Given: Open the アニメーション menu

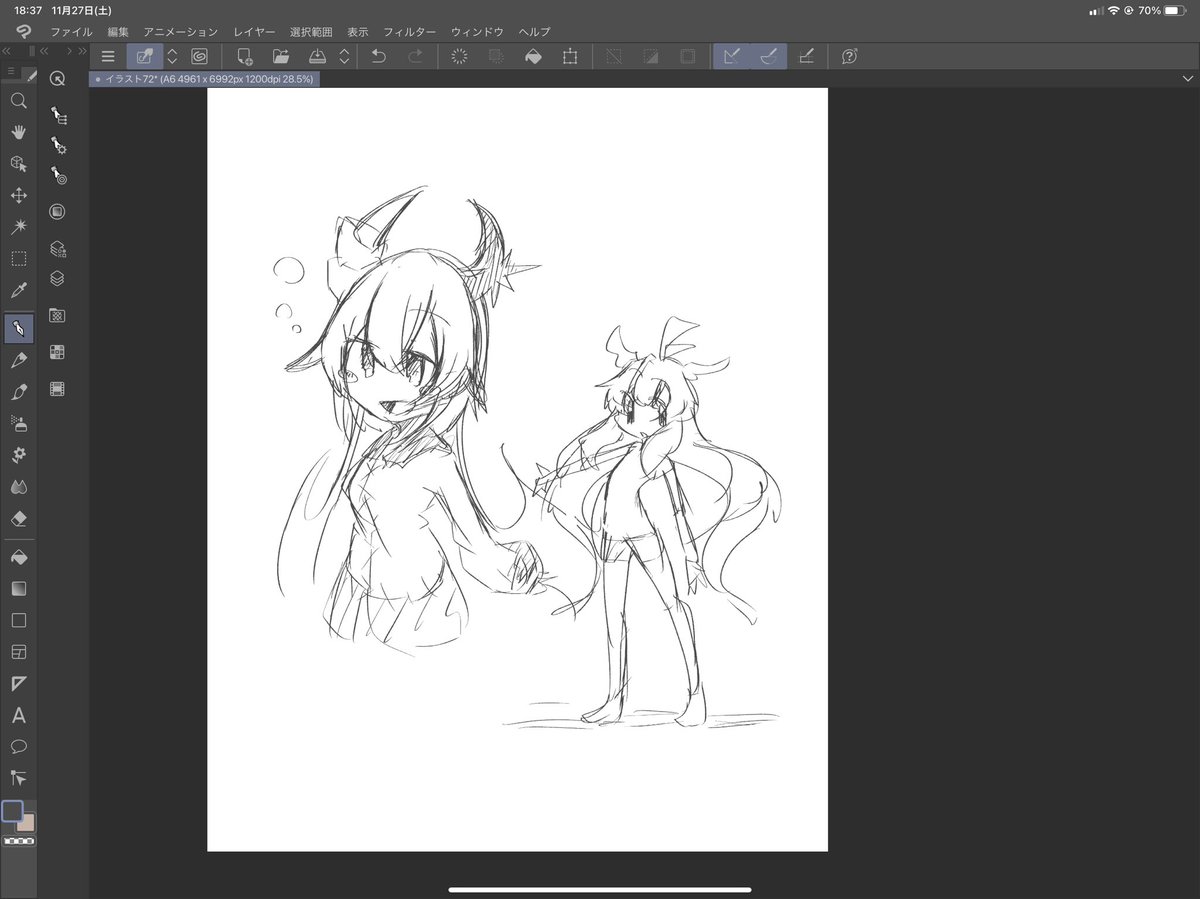Looking at the screenshot, I should click(x=180, y=32).
